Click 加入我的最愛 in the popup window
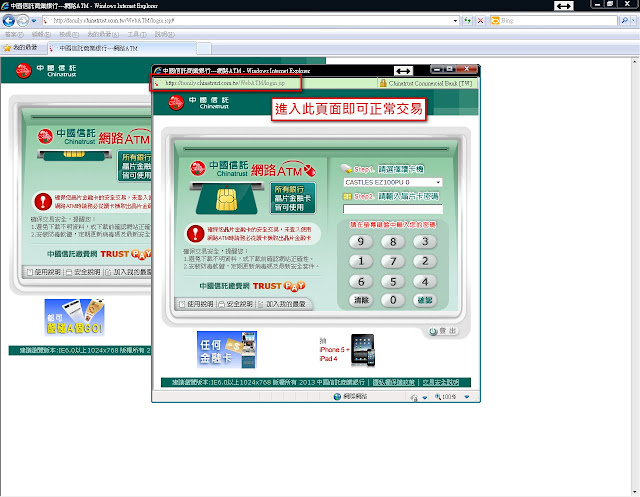The image size is (640, 497). click(x=282, y=304)
